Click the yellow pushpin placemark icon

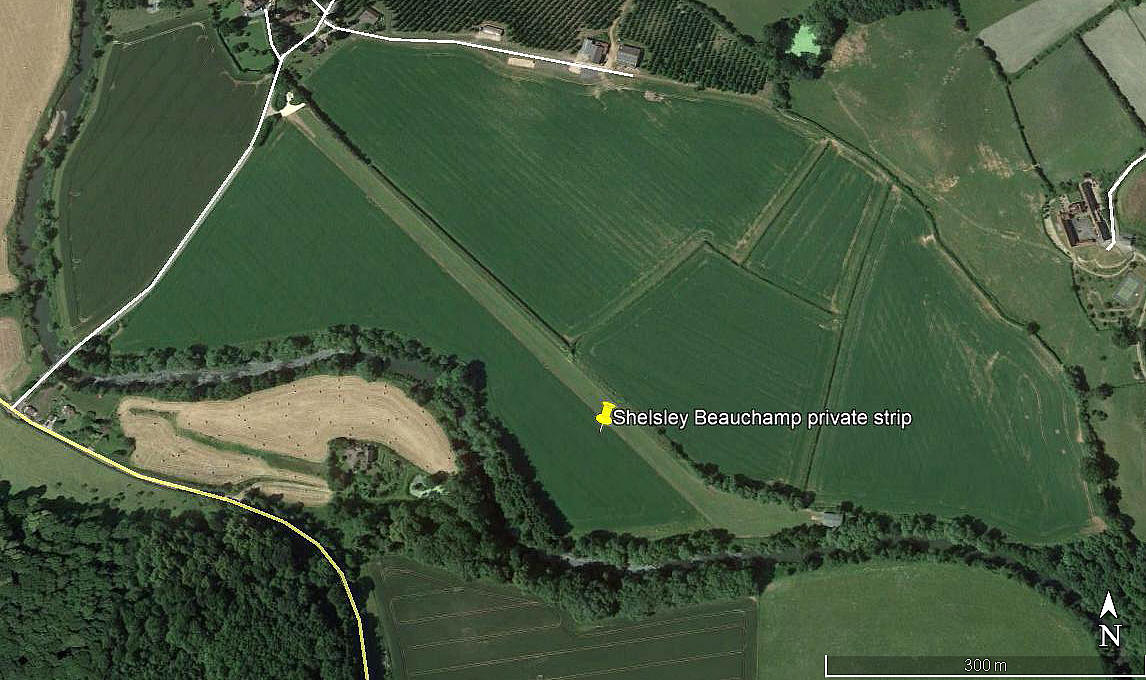pos(604,415)
